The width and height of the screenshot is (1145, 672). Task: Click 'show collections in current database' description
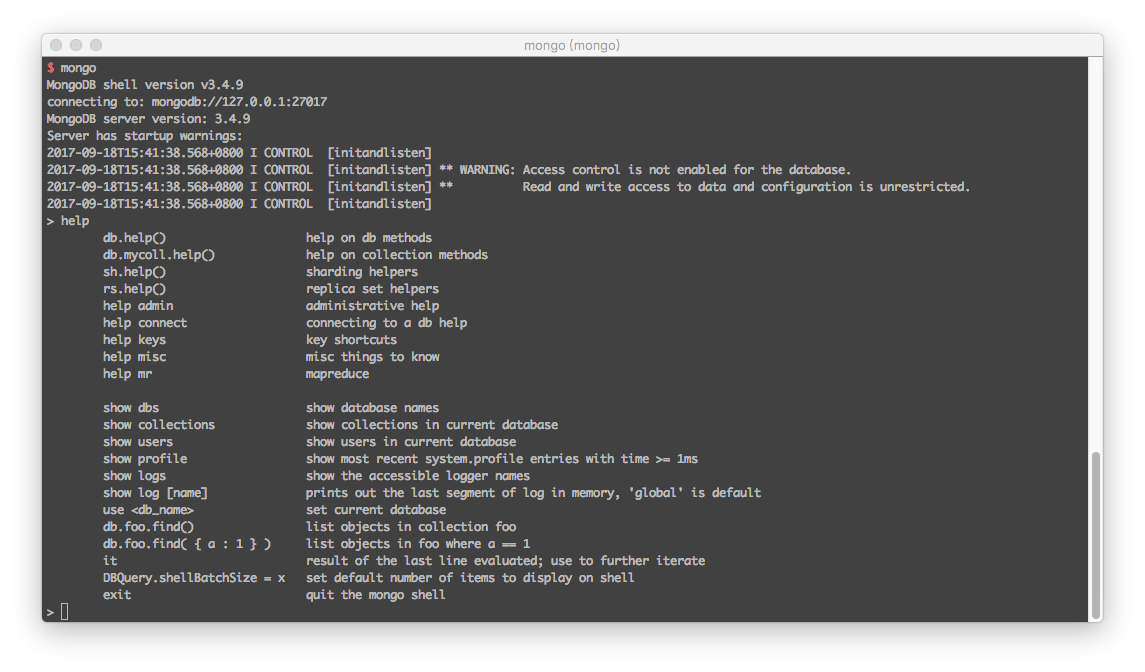432,424
